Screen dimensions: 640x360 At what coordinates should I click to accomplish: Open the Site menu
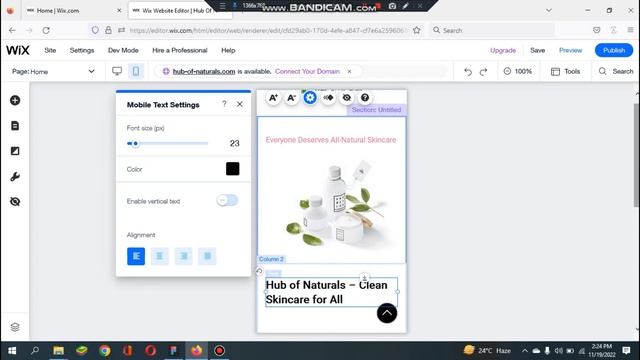point(50,50)
